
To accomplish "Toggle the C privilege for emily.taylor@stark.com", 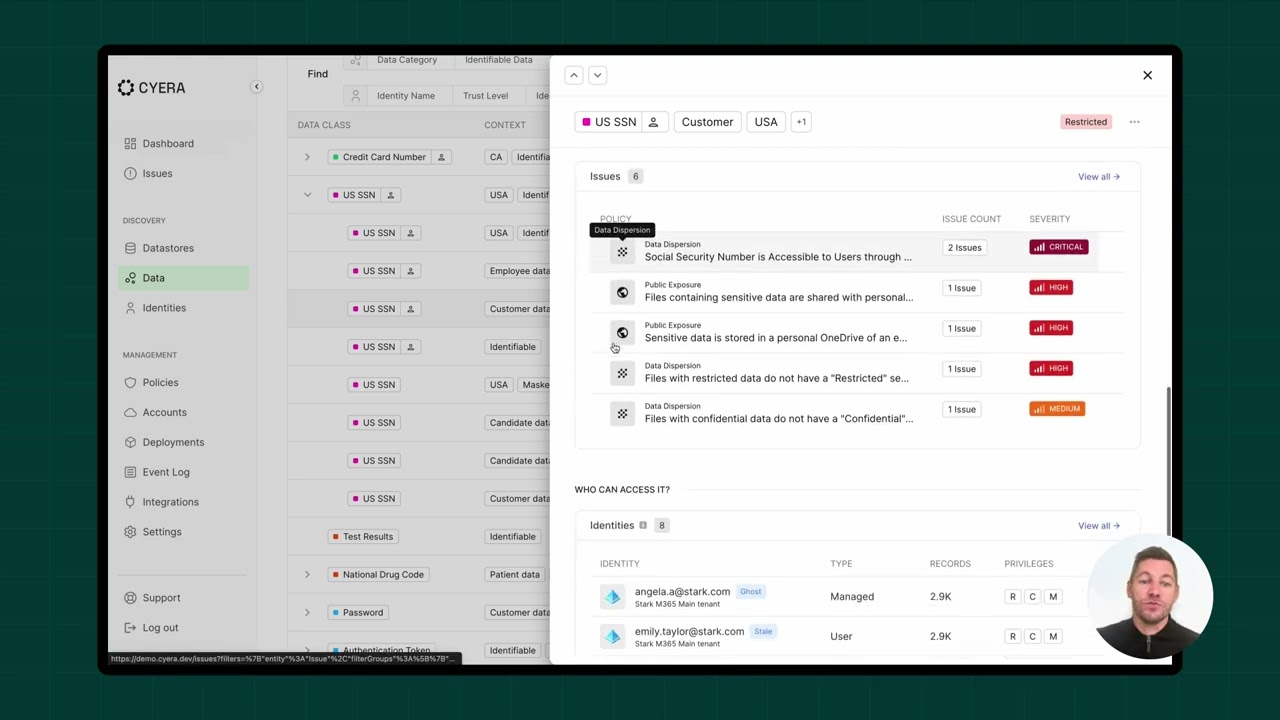I will (x=1032, y=637).
